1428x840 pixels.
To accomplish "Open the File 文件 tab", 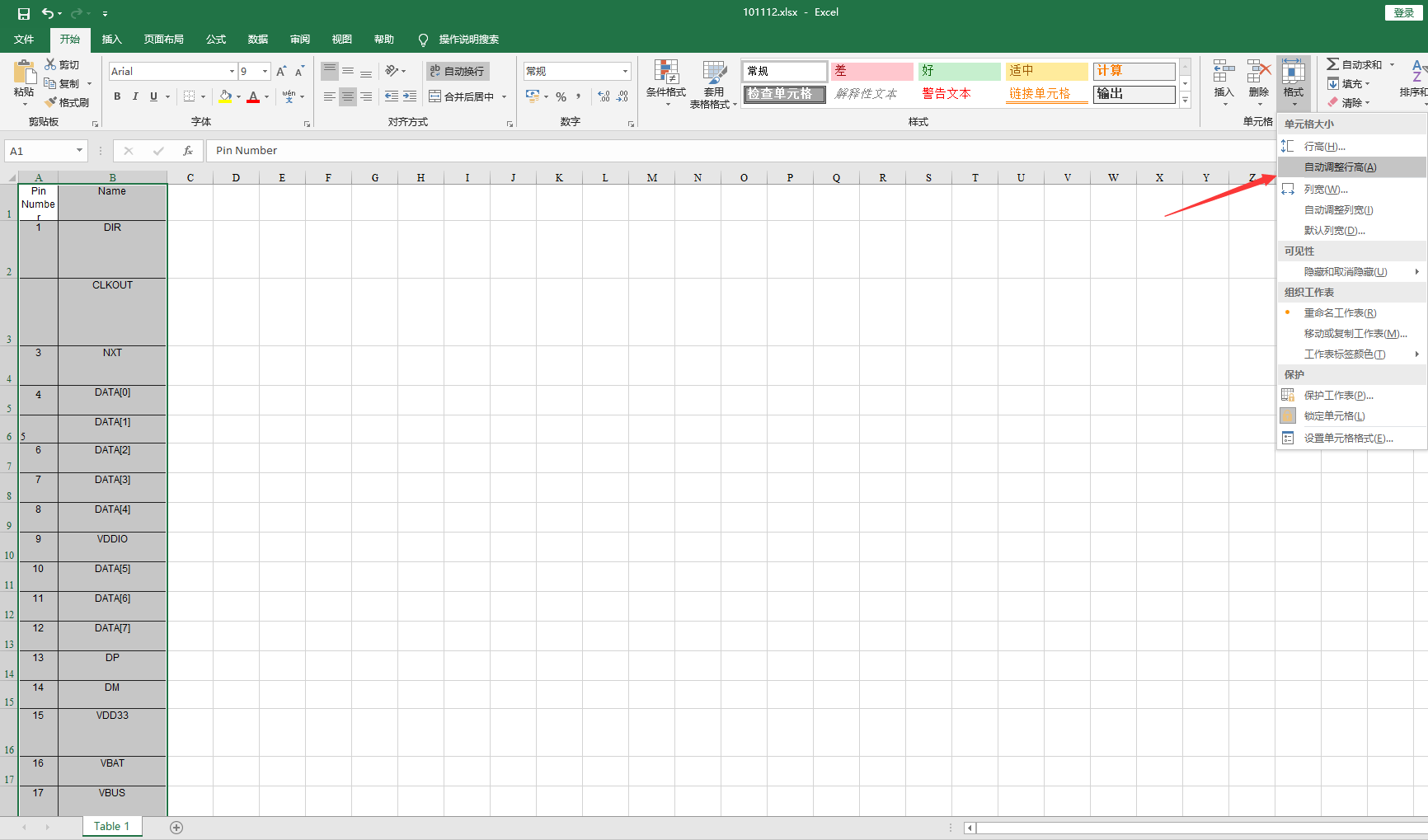I will [24, 40].
